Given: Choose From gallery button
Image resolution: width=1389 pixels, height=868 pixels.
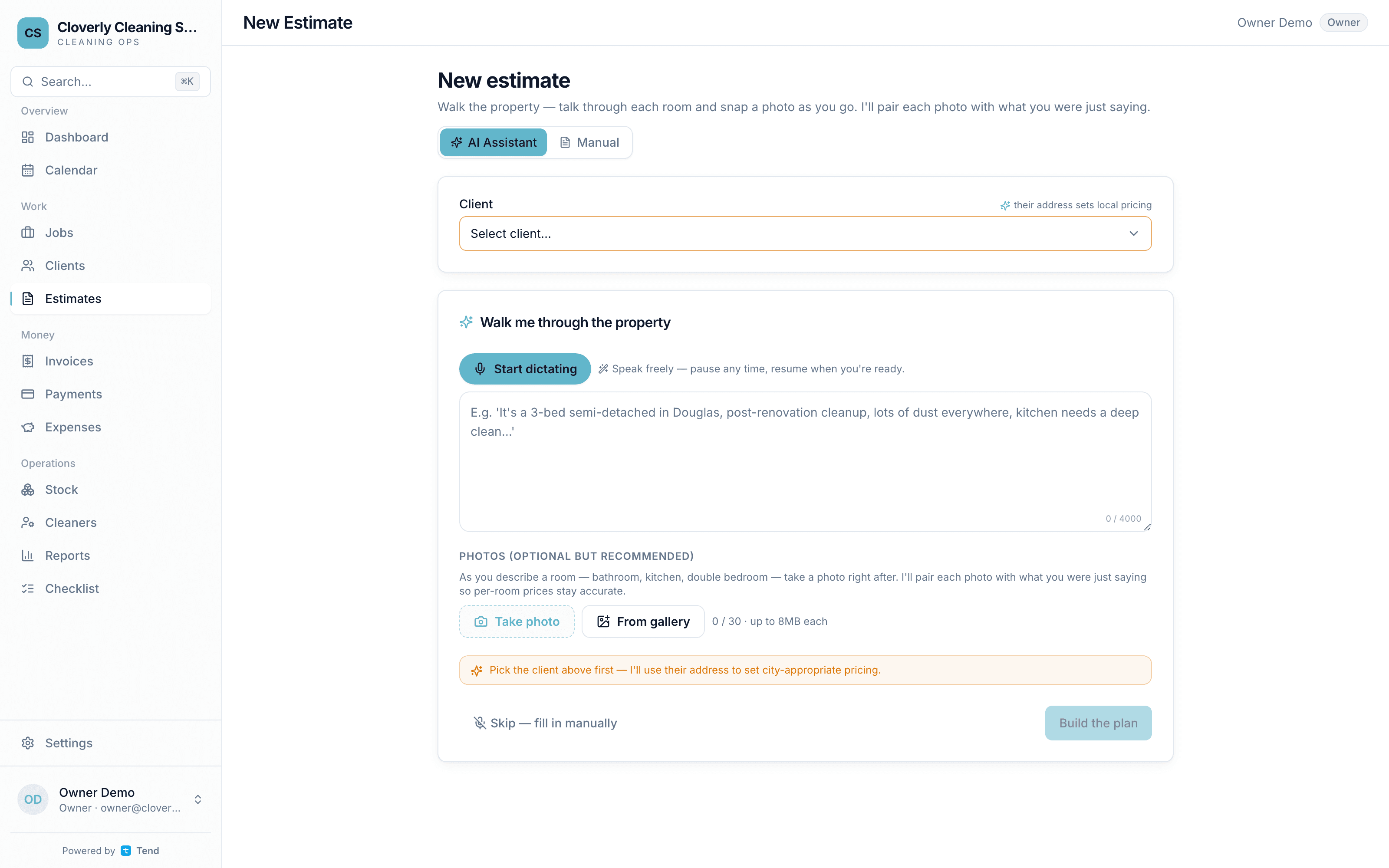Looking at the screenshot, I should tap(643, 621).
